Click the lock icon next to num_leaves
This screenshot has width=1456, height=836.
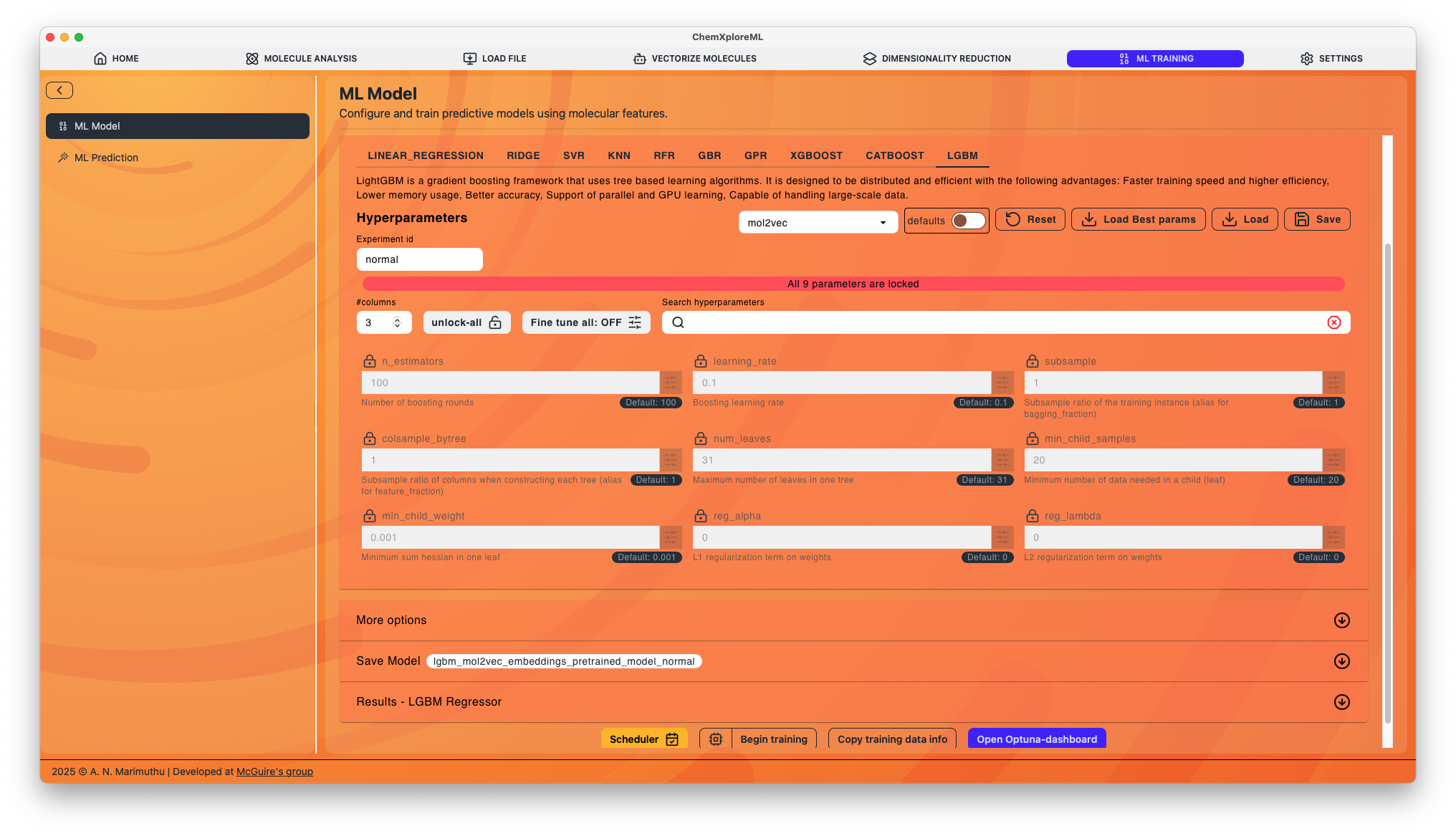click(x=701, y=438)
